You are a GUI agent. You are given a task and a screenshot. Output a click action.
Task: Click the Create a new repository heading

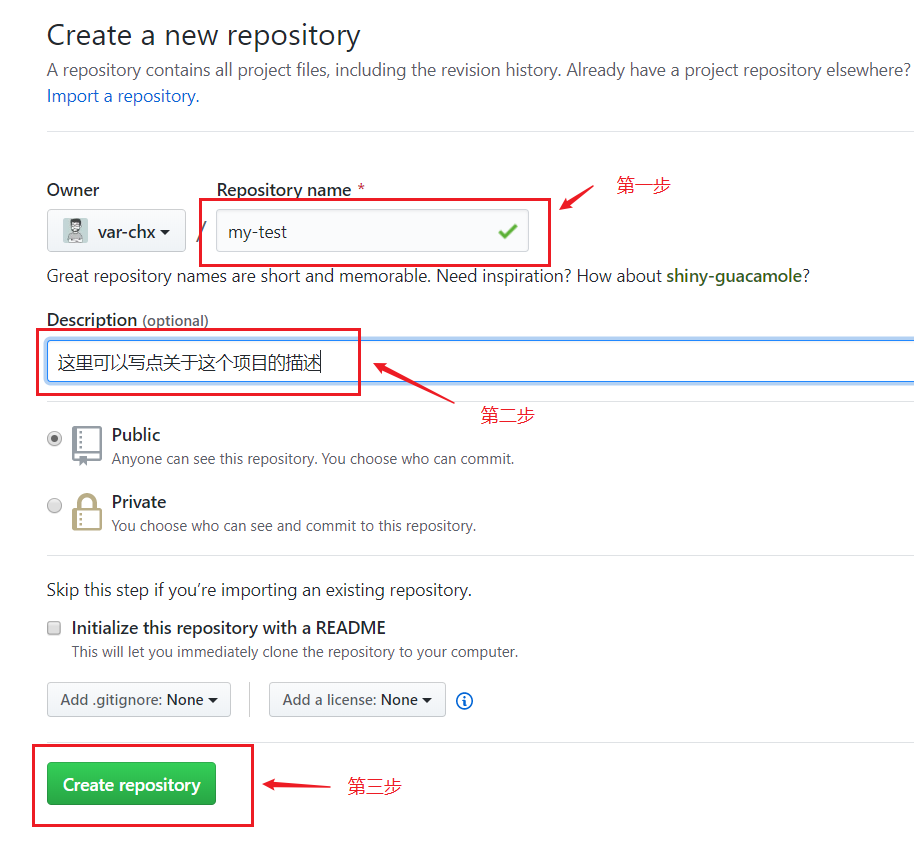click(203, 36)
